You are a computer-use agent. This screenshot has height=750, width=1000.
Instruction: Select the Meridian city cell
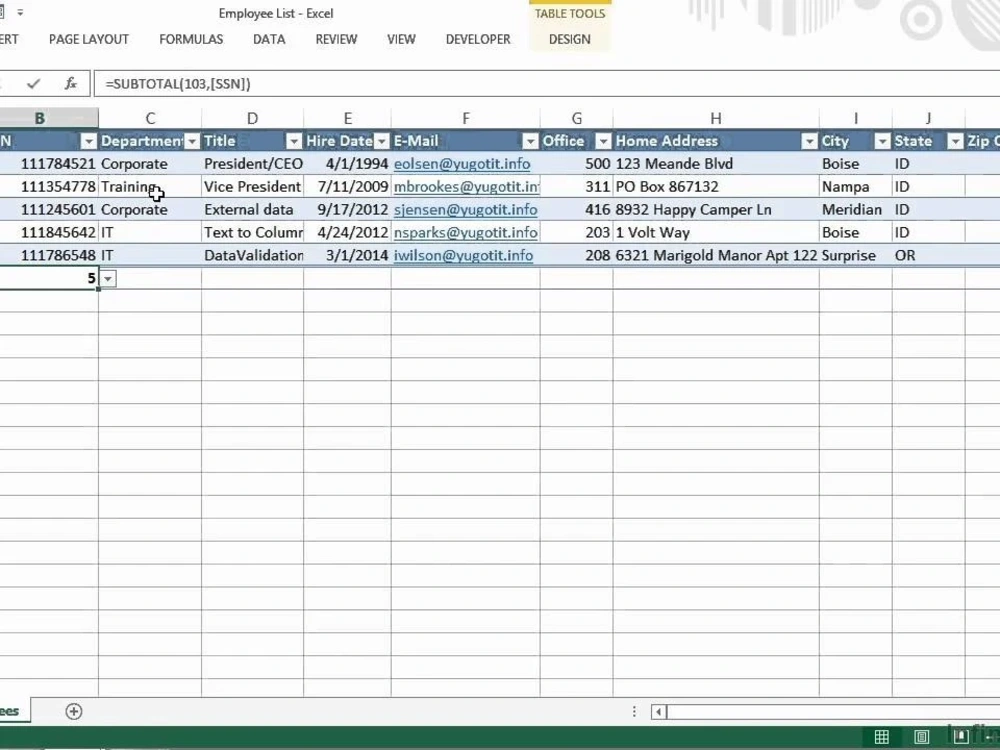[856, 210]
